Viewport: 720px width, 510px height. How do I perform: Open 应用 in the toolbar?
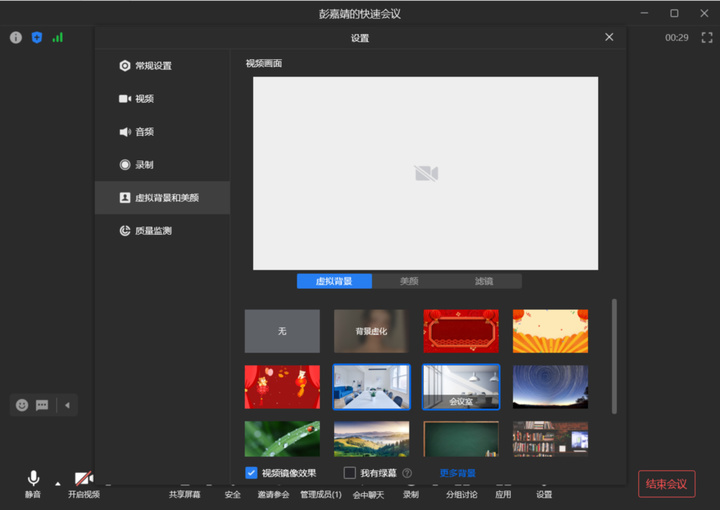503,494
